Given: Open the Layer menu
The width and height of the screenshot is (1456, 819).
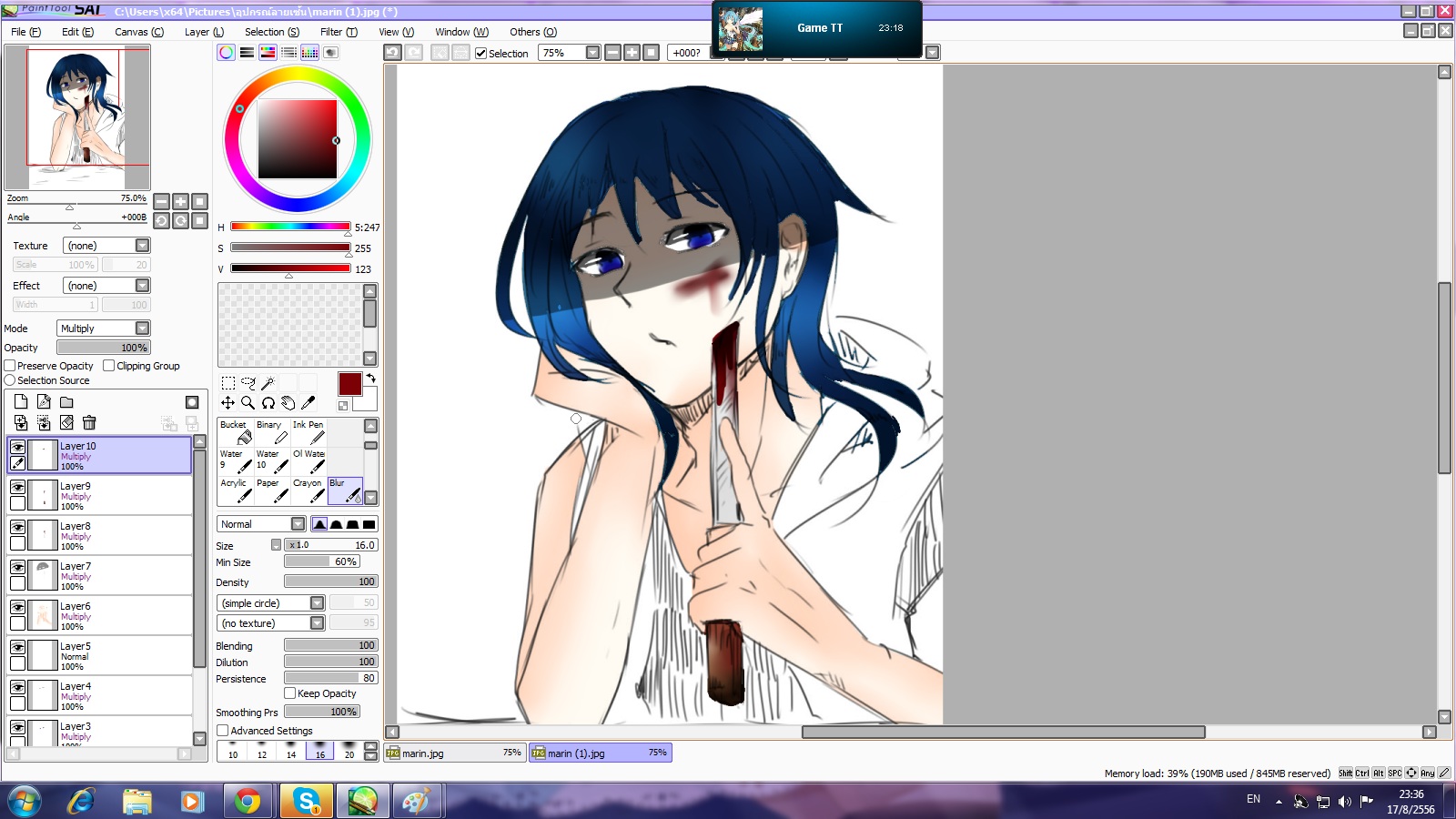Looking at the screenshot, I should 204,32.
